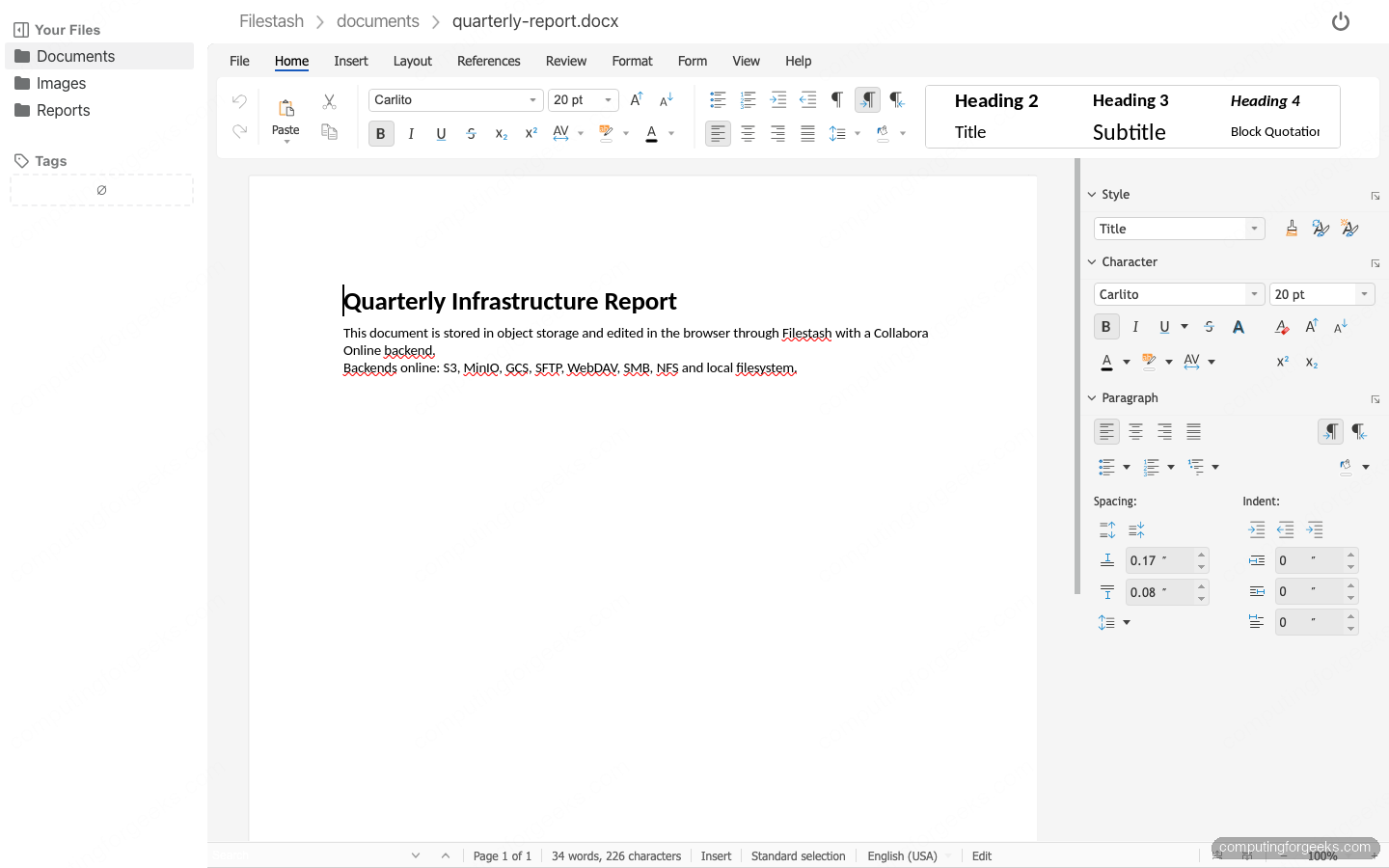Collapse the Character panel section

[1092, 262]
